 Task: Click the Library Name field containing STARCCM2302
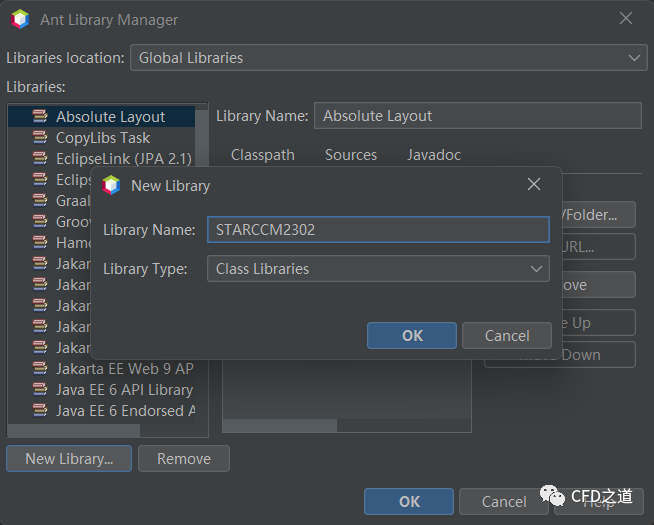click(x=377, y=230)
